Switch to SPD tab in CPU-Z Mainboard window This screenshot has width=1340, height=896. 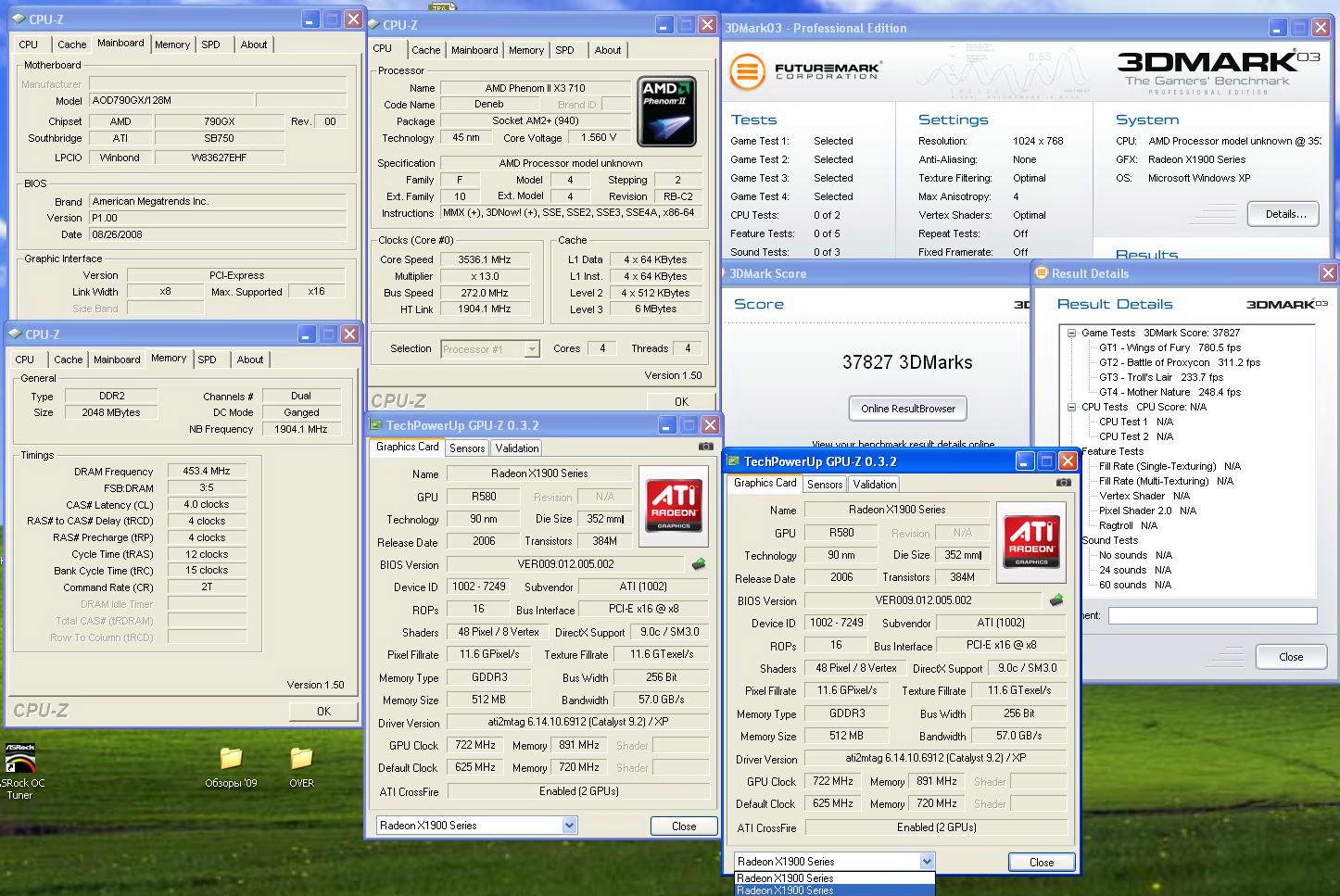click(x=211, y=44)
